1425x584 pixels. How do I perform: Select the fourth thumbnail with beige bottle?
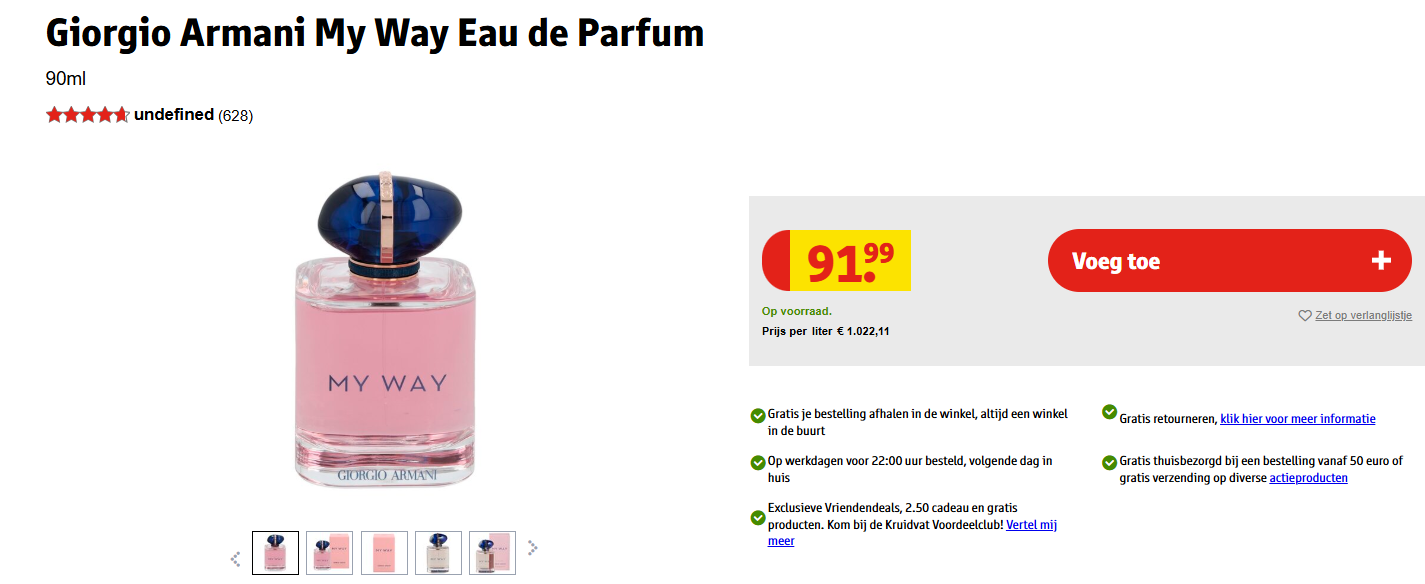coord(438,553)
